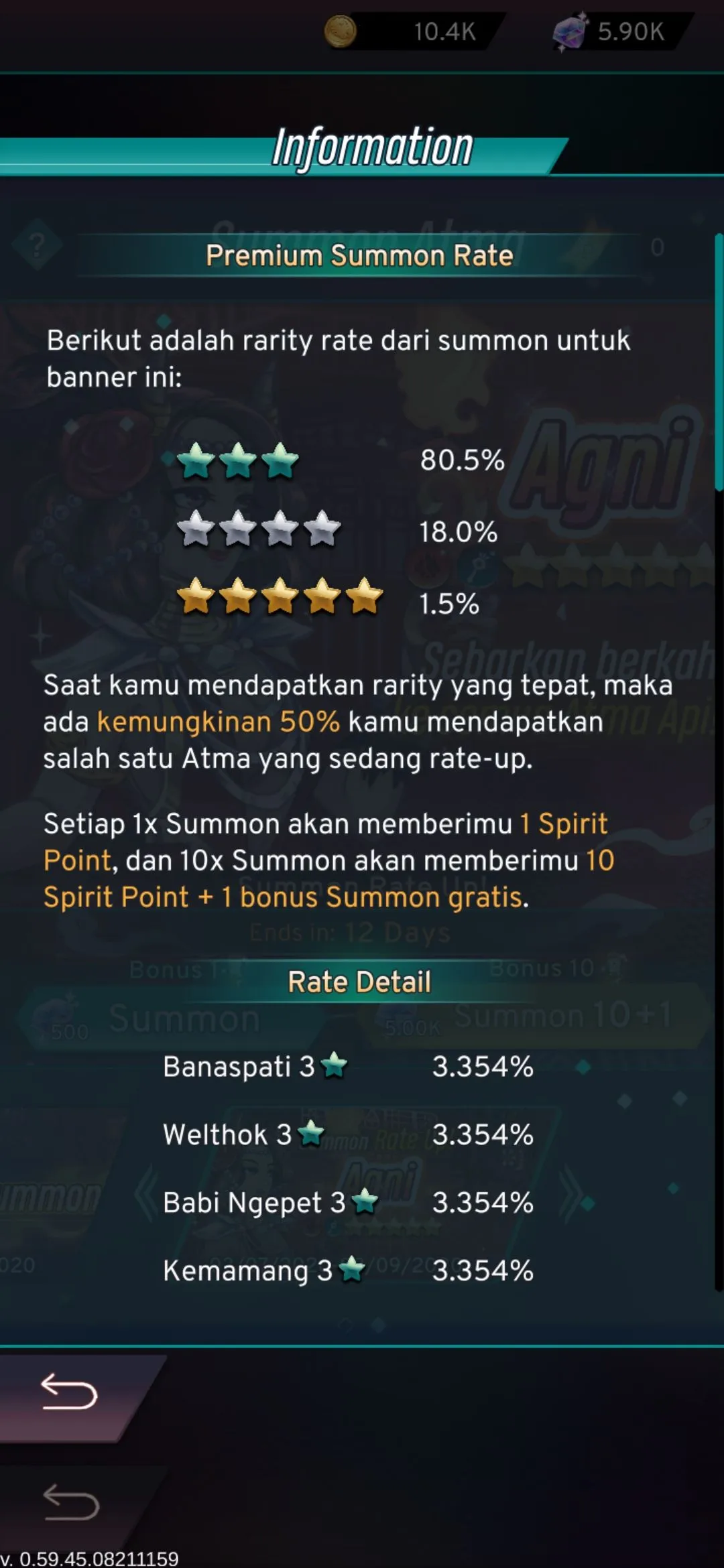Click the Premium Summon Rate header
This screenshot has width=724, height=1568.
tap(359, 255)
